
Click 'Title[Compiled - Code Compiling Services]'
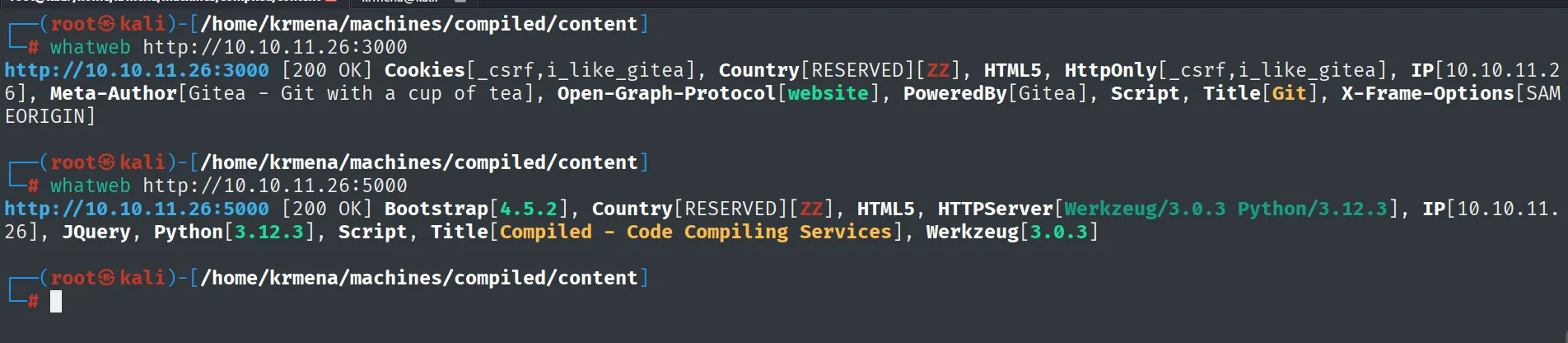click(667, 233)
